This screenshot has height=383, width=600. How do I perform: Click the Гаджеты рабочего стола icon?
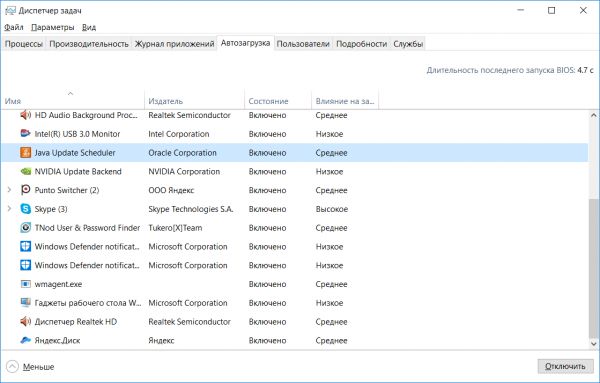click(25, 303)
